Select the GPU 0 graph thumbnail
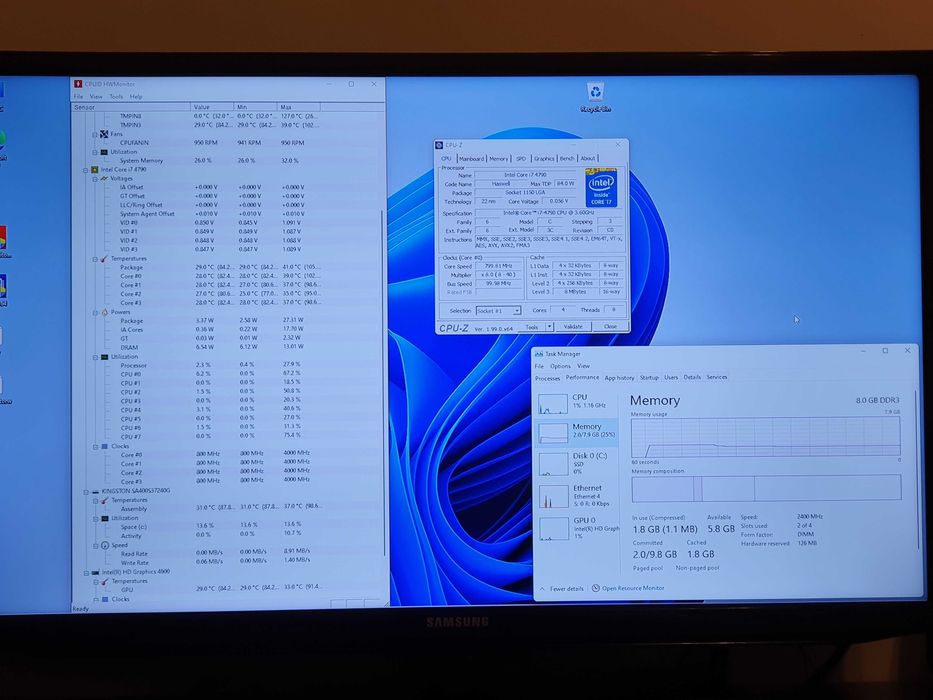This screenshot has height=700, width=933. click(x=553, y=528)
